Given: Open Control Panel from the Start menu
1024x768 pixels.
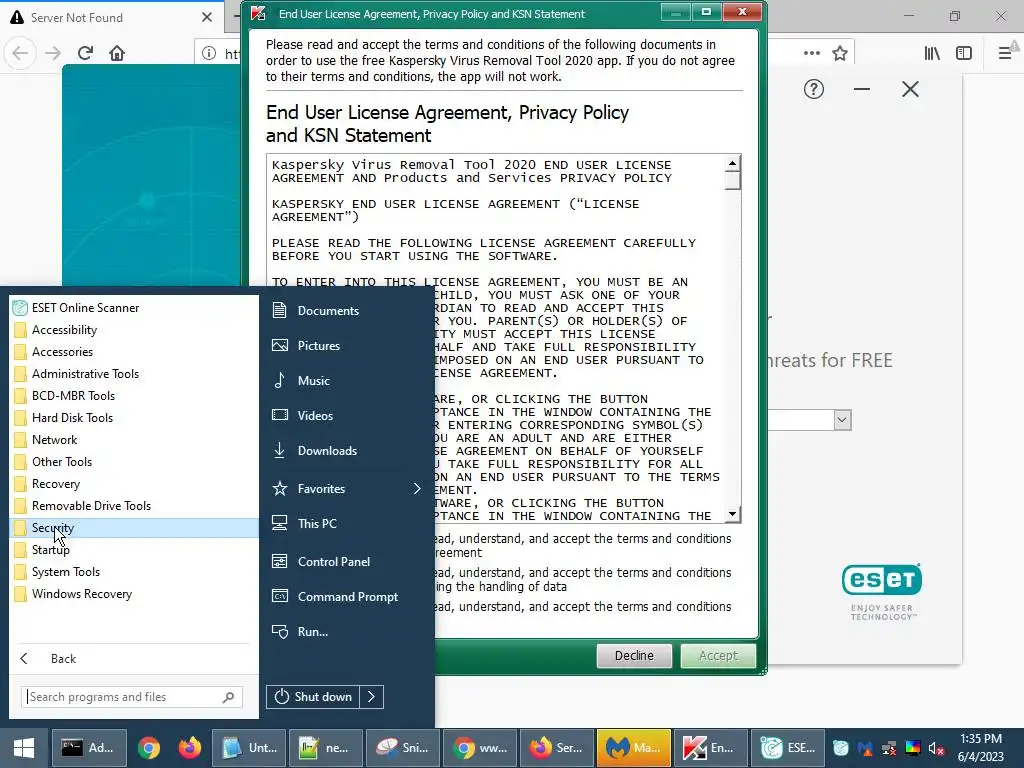Looking at the screenshot, I should tap(334, 562).
